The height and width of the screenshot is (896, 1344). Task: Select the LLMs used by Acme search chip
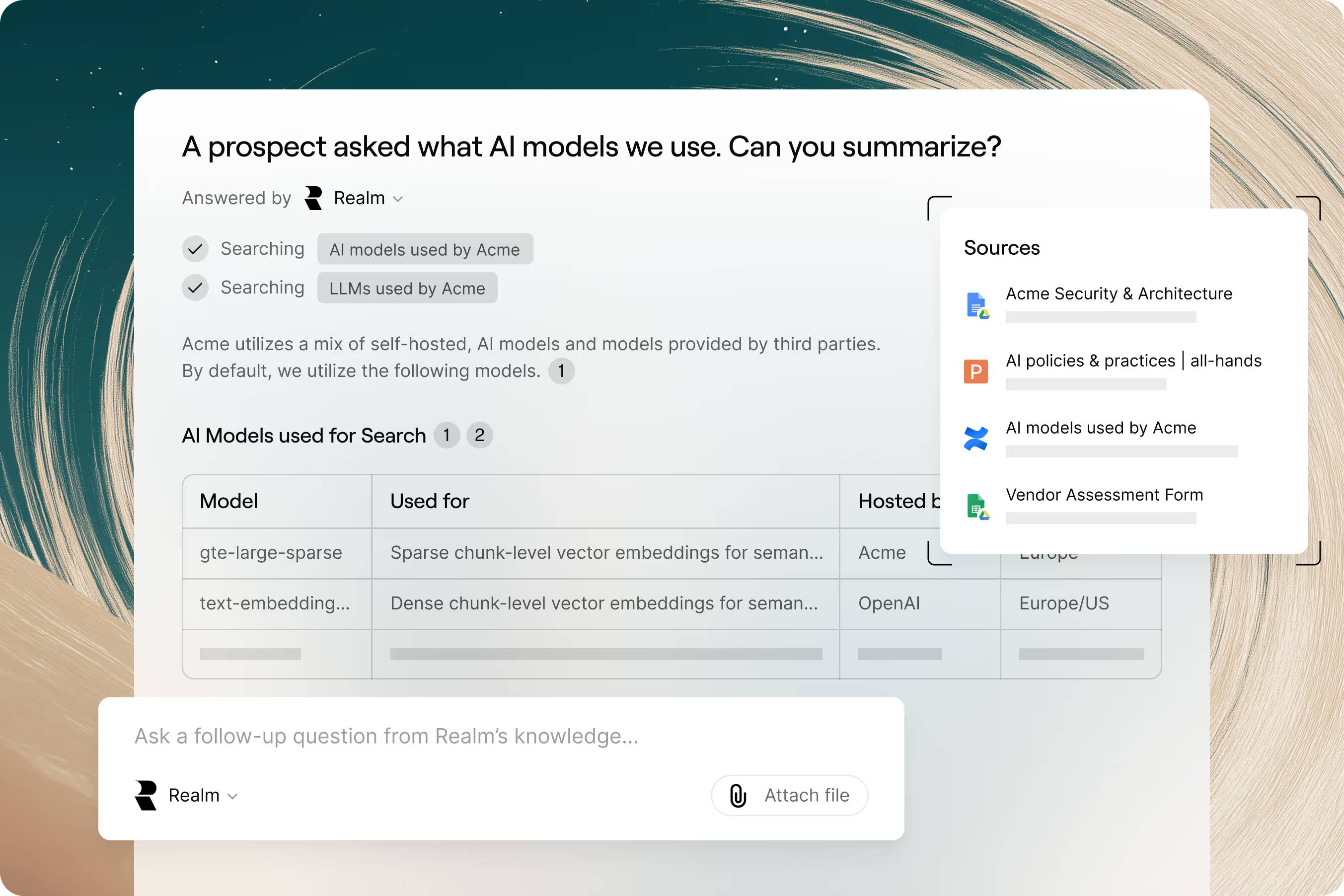pyautogui.click(x=407, y=288)
